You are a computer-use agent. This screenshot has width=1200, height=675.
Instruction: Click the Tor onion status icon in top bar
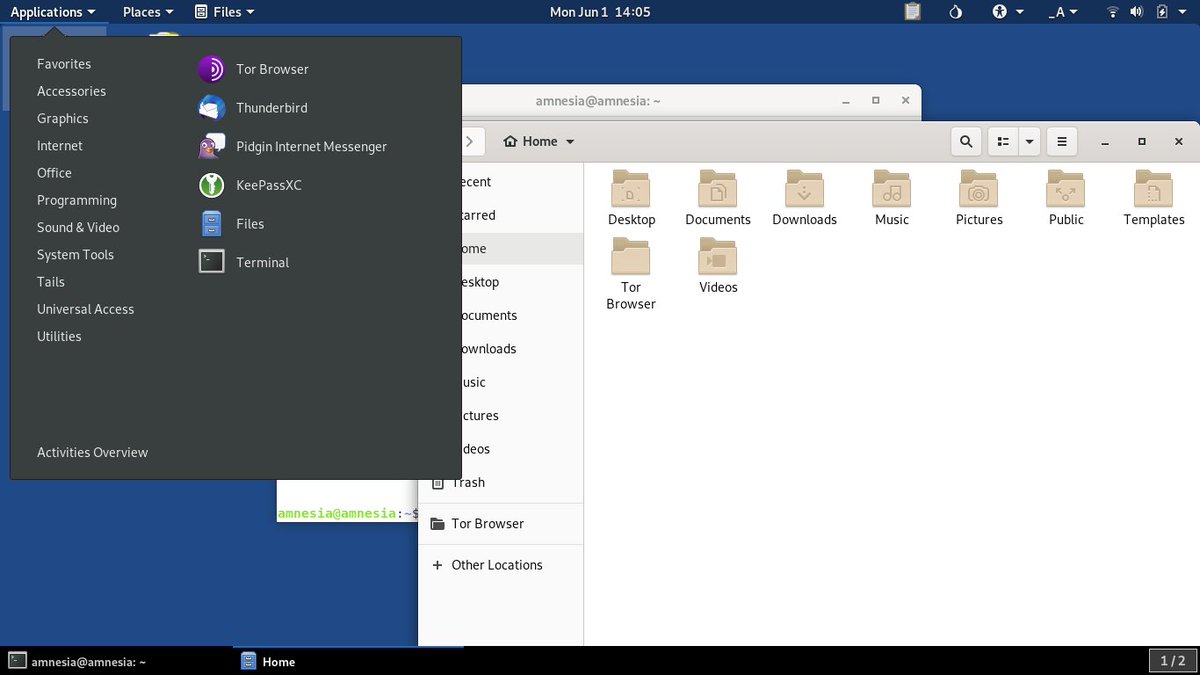[x=954, y=11]
